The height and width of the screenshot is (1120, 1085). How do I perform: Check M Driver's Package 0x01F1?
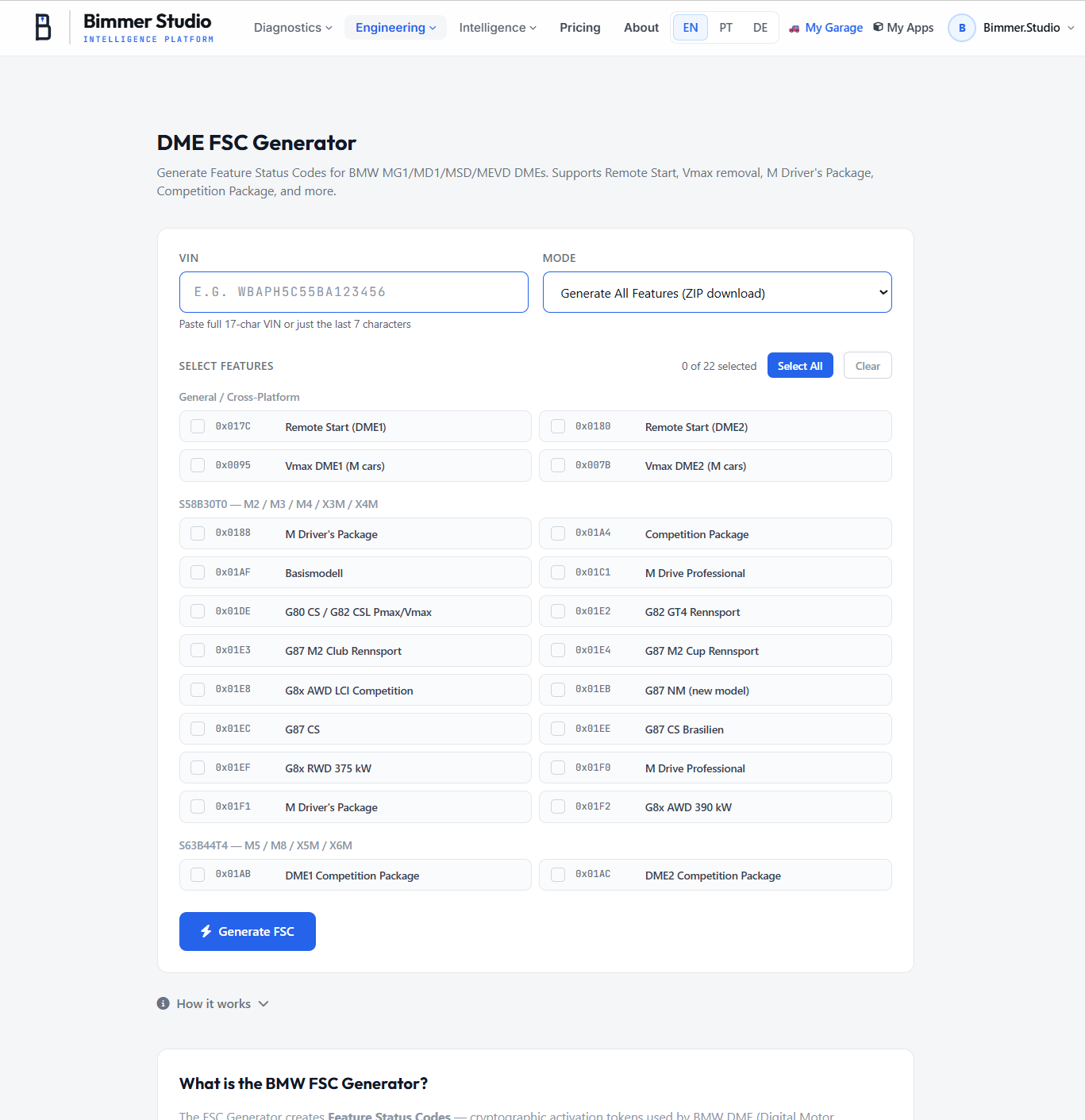tap(198, 806)
